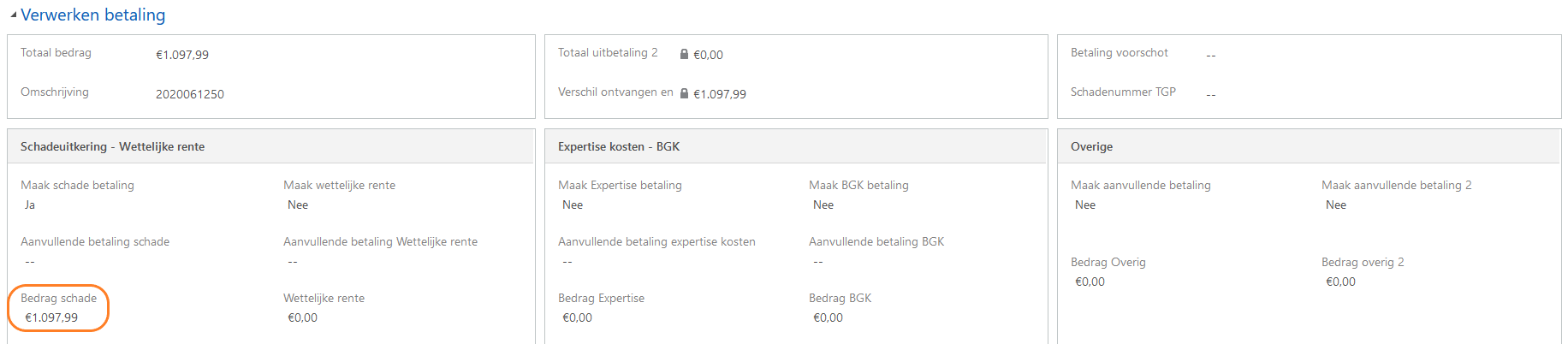Open Aanvullende betaling expertise kosten field

(x=567, y=262)
